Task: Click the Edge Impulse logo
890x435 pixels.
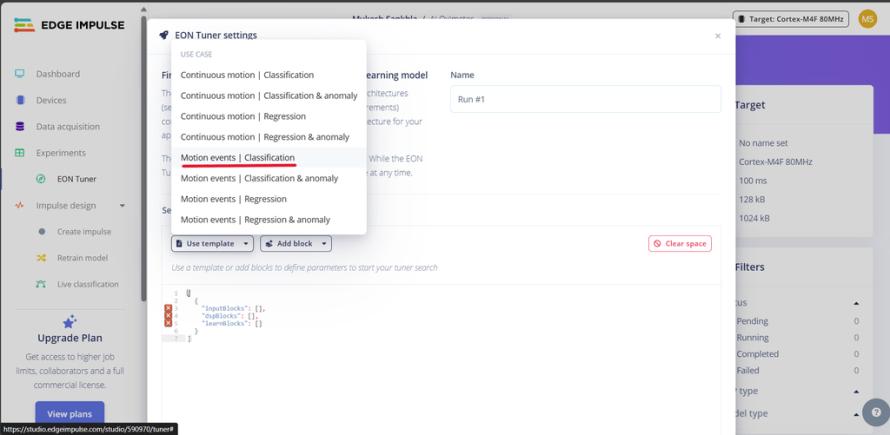Action: pyautogui.click(x=69, y=25)
